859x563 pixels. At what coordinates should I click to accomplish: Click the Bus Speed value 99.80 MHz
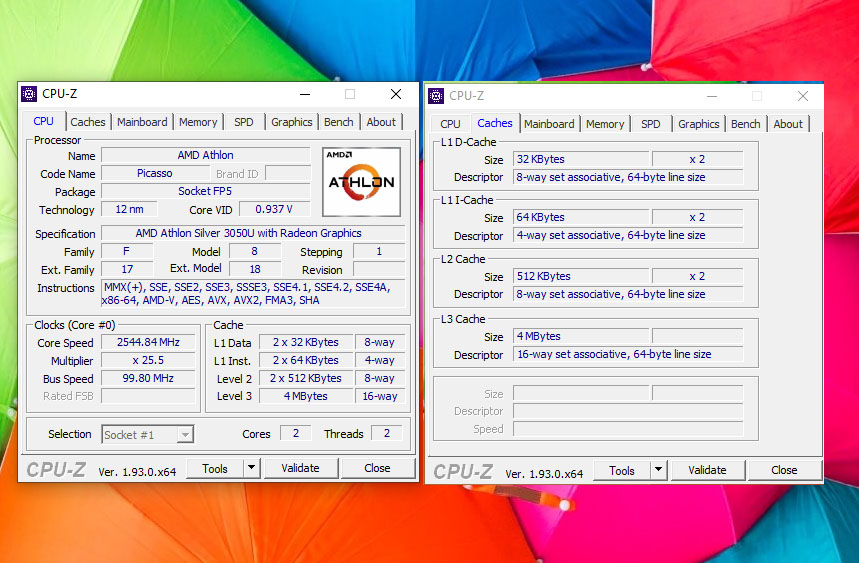coord(148,378)
